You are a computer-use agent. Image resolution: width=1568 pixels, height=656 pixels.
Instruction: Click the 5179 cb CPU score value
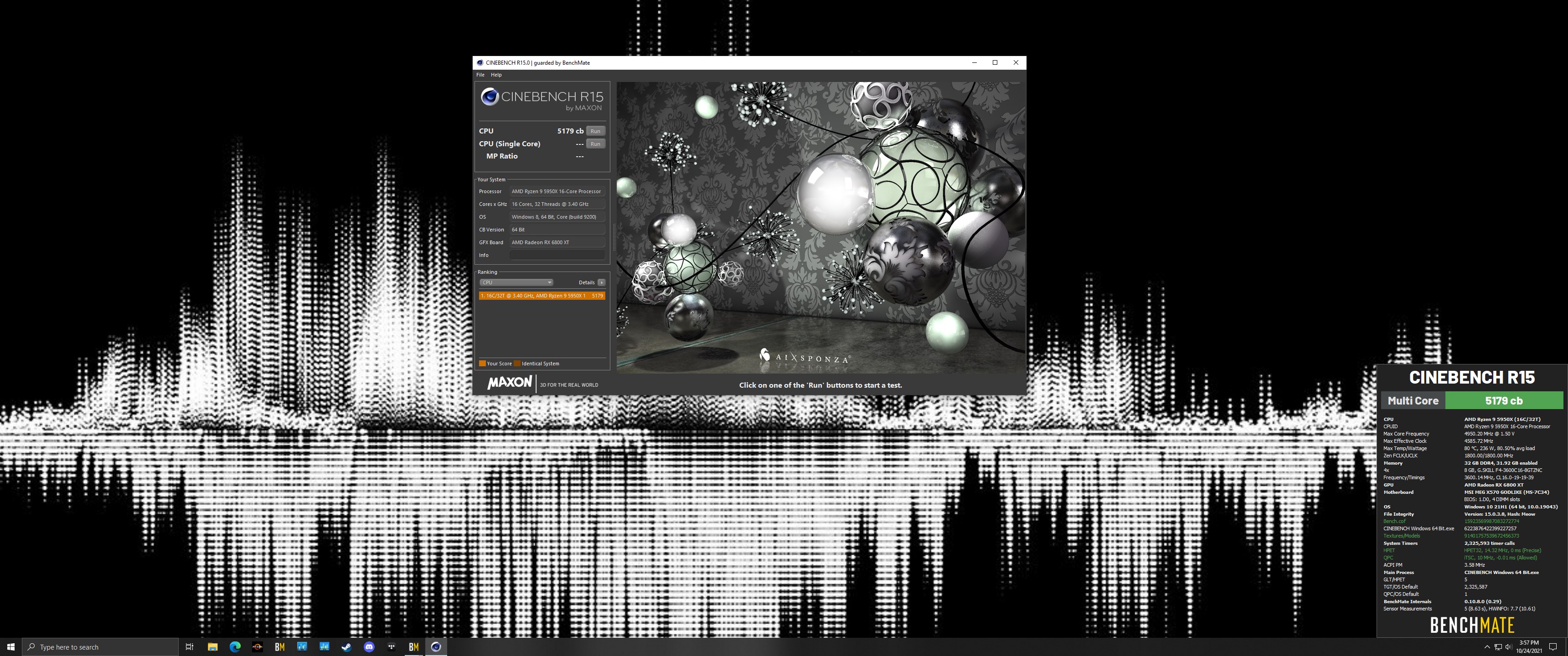tap(570, 131)
